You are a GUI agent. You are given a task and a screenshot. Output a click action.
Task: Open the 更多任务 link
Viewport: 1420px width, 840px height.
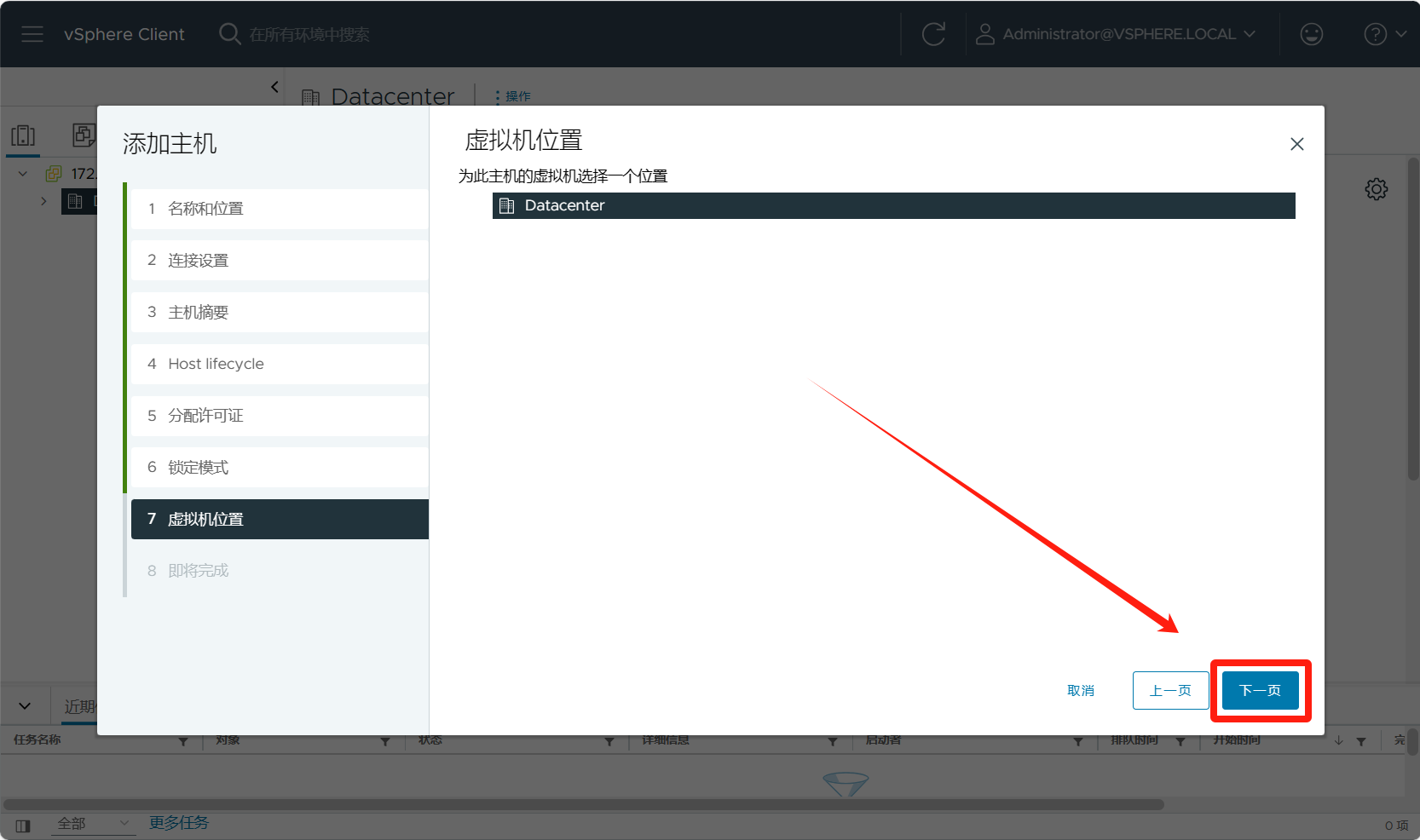point(179,823)
